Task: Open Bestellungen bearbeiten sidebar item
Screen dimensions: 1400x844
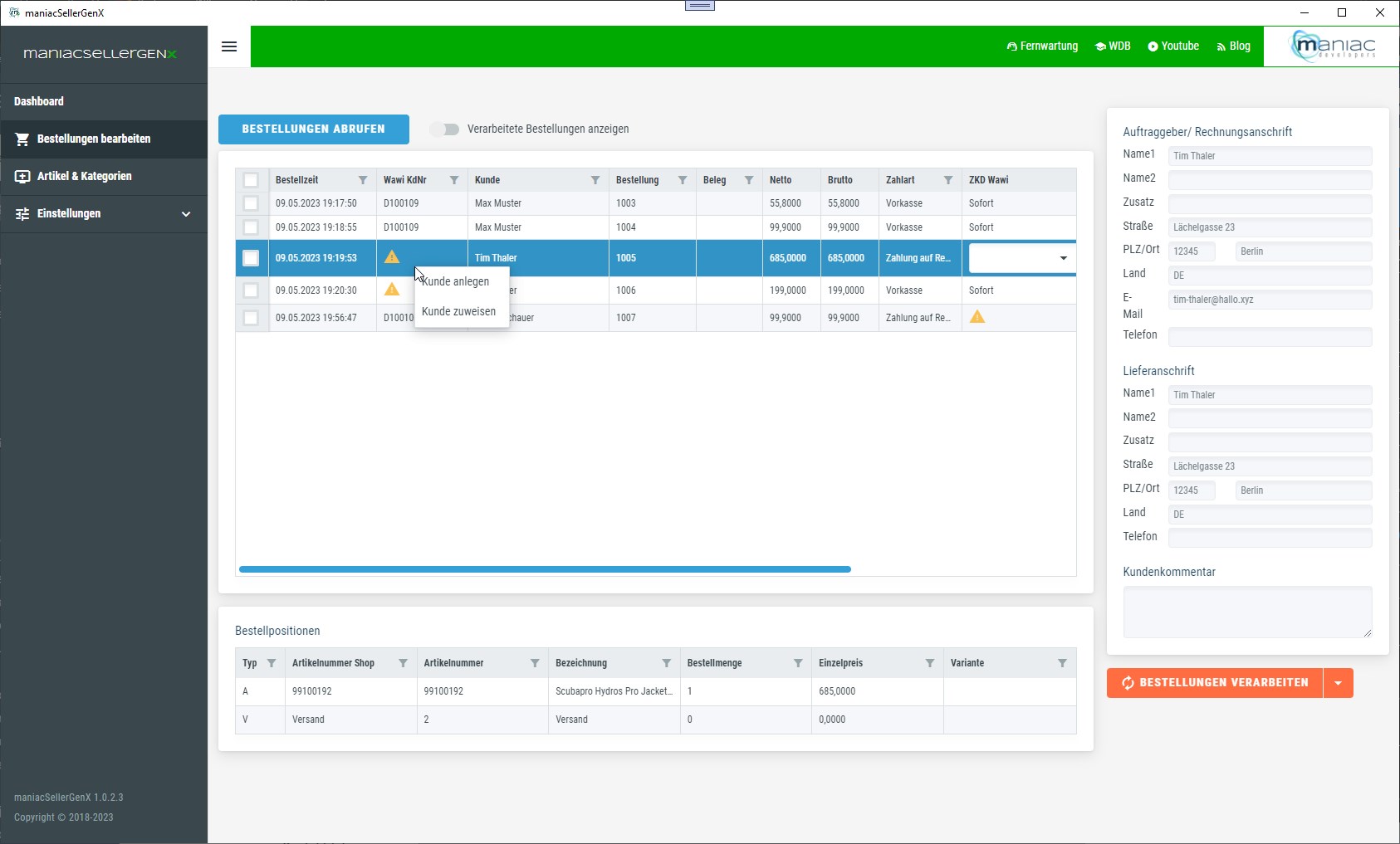Action: (104, 139)
